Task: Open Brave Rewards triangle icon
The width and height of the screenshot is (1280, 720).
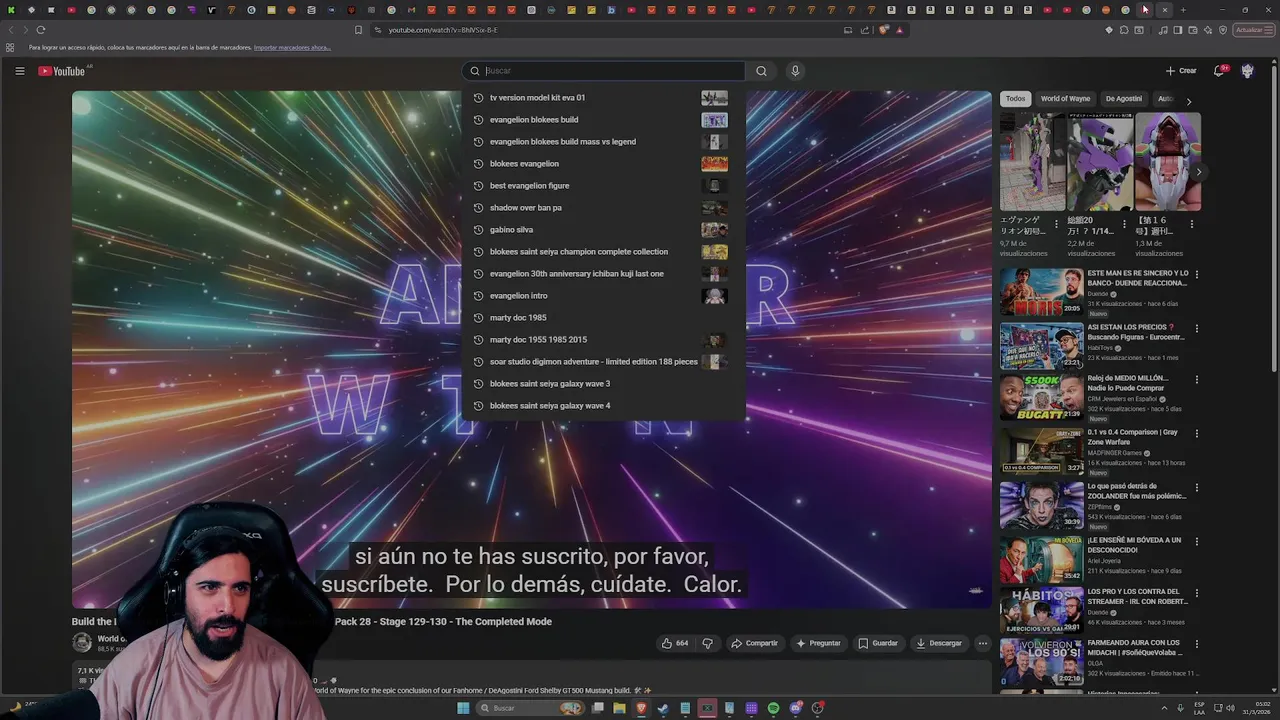Action: [899, 30]
